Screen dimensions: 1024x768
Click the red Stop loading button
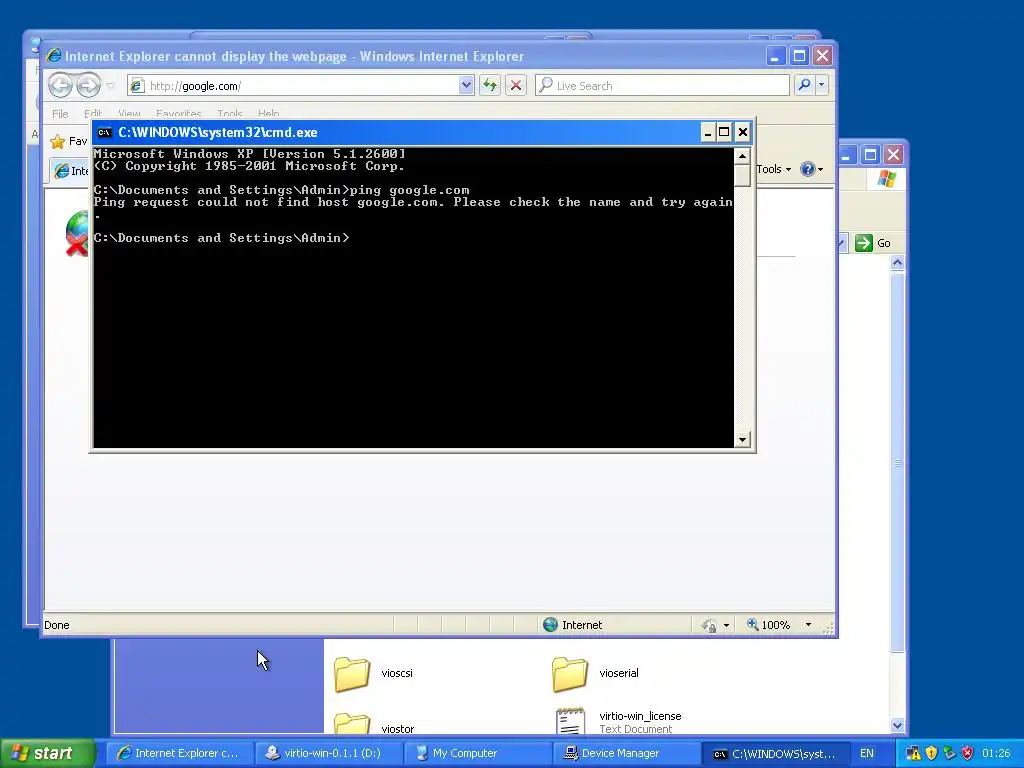coord(516,85)
